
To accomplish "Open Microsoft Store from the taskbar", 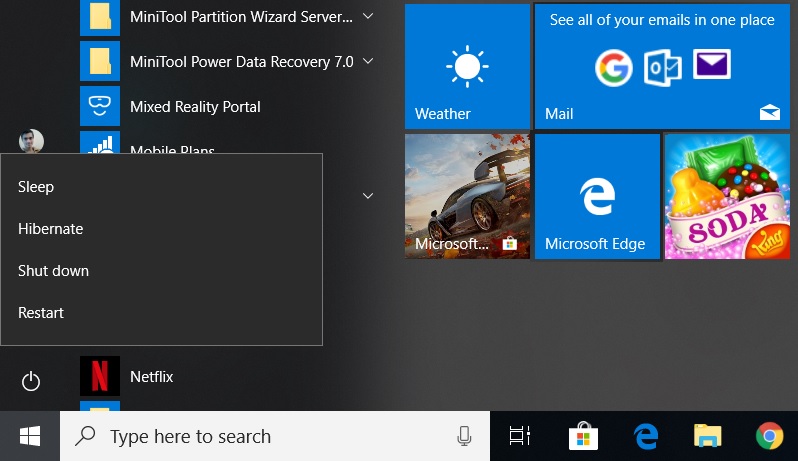I will click(583, 436).
